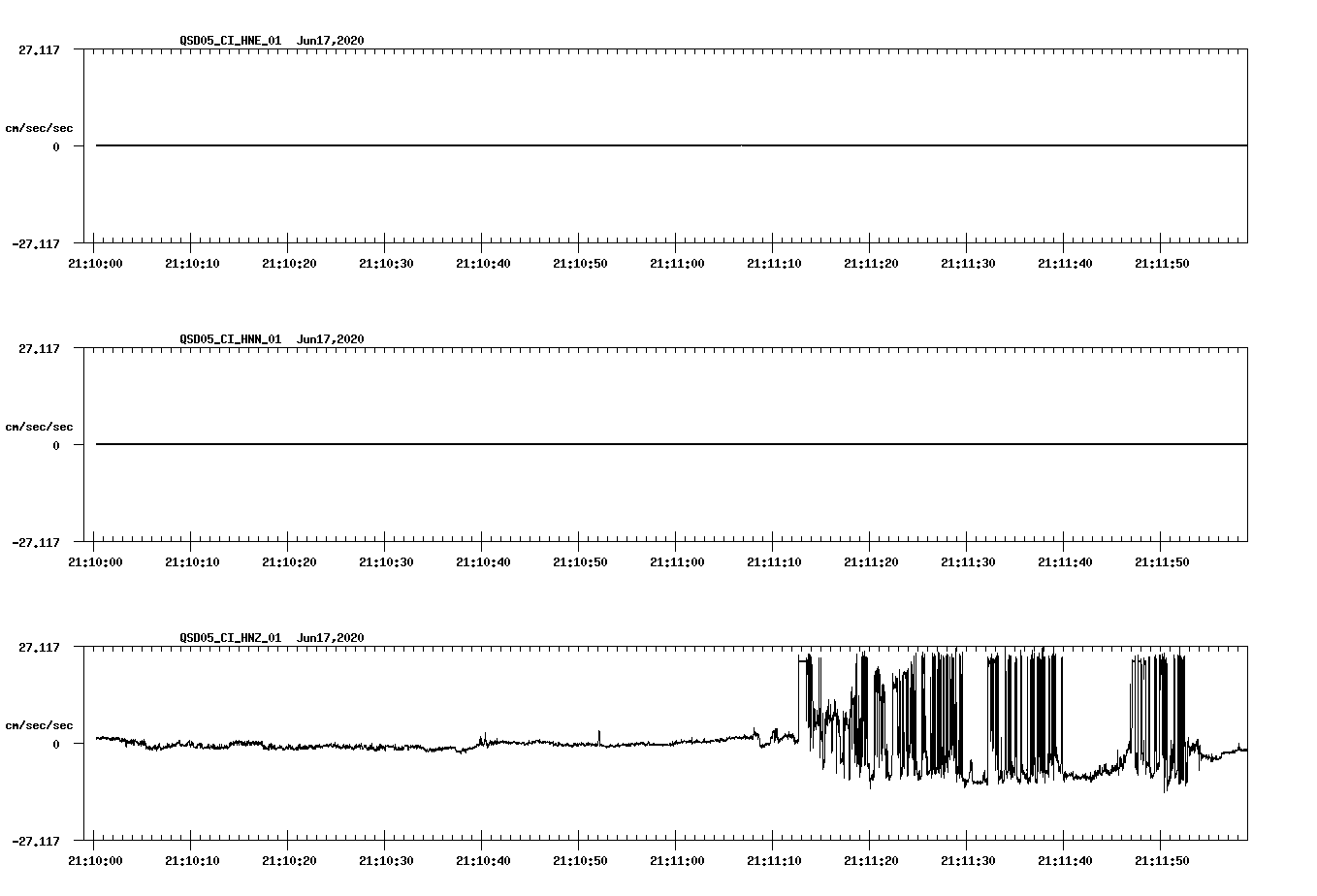Click the 21:11:10 time label on the HNZ plot
1317x896 pixels.
774,861
